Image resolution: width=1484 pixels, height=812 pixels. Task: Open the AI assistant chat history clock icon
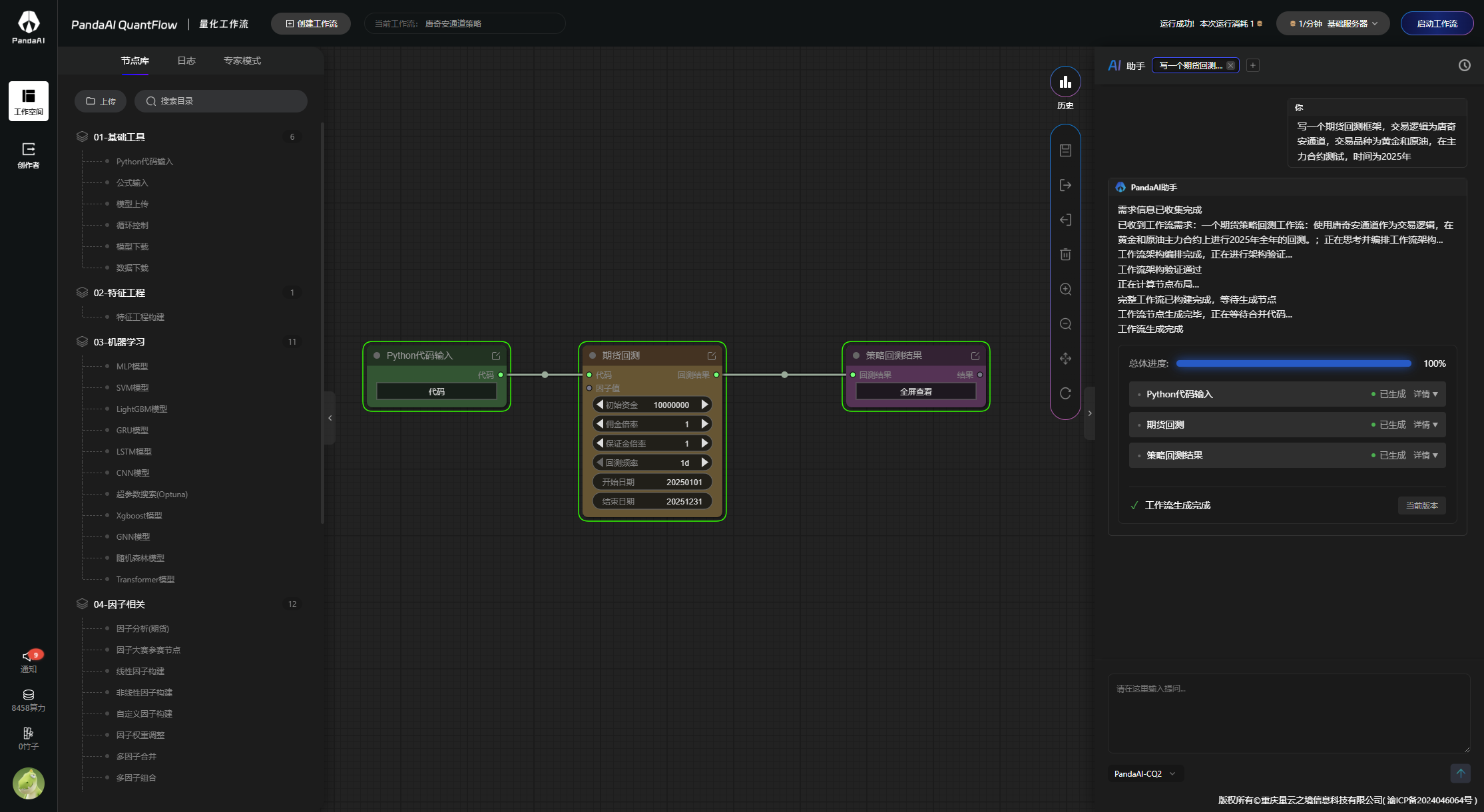click(1465, 65)
